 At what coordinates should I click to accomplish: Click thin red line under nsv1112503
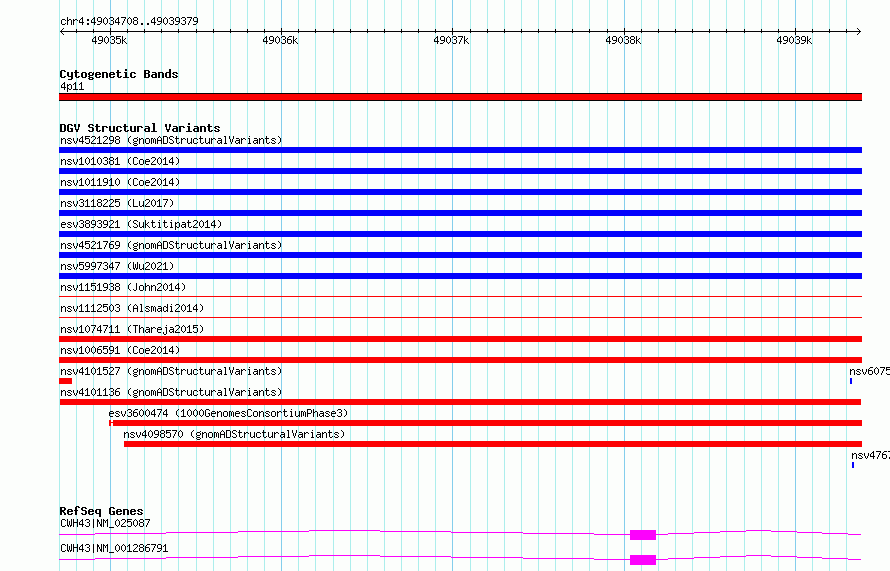tap(460, 317)
